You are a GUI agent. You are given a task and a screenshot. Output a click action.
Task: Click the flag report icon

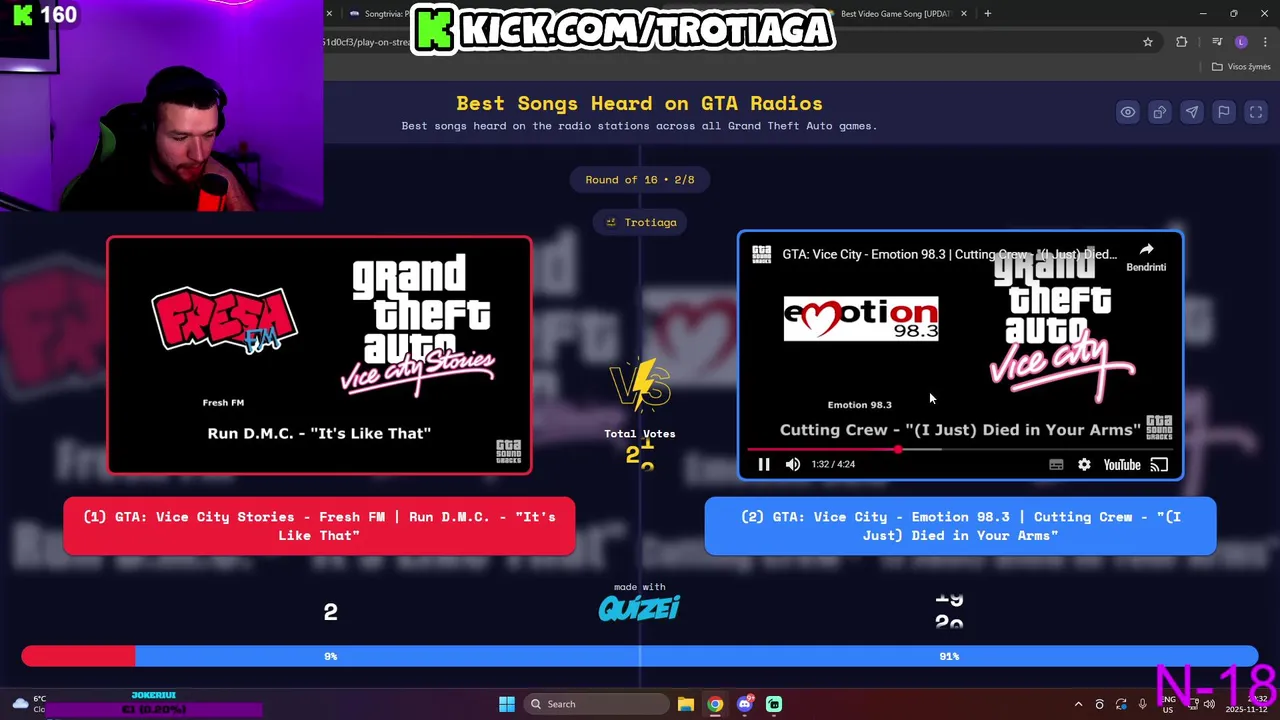1223,112
